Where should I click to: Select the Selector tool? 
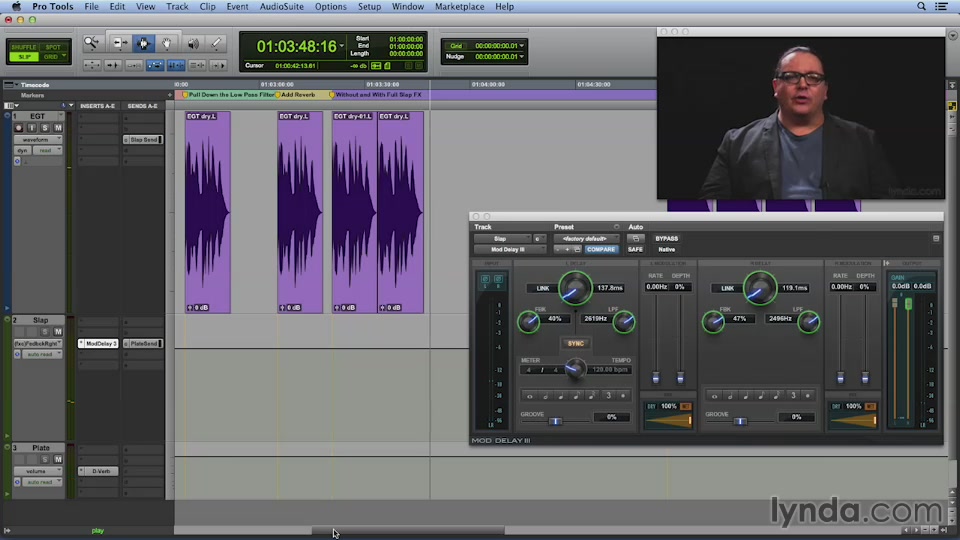(143, 43)
